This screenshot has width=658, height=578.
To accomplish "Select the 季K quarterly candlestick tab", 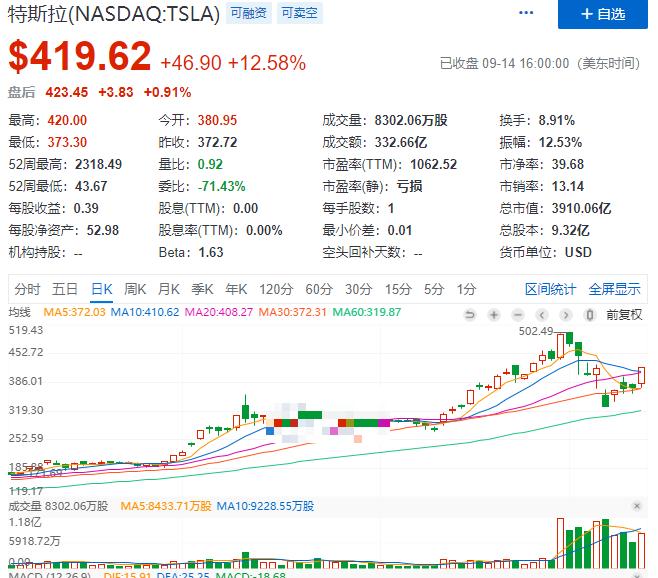I will point(202,289).
